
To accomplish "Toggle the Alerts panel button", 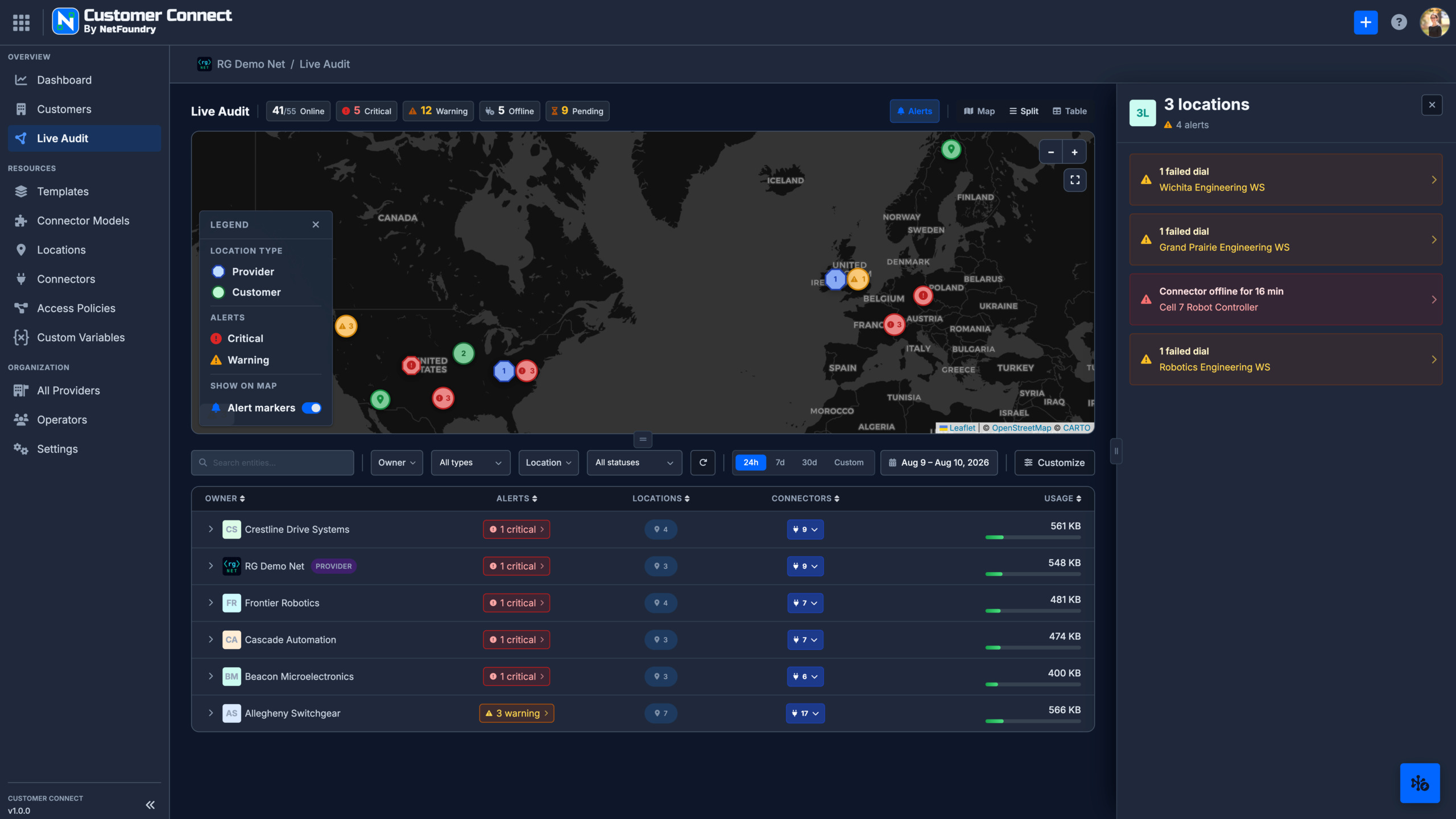I will coord(915,111).
